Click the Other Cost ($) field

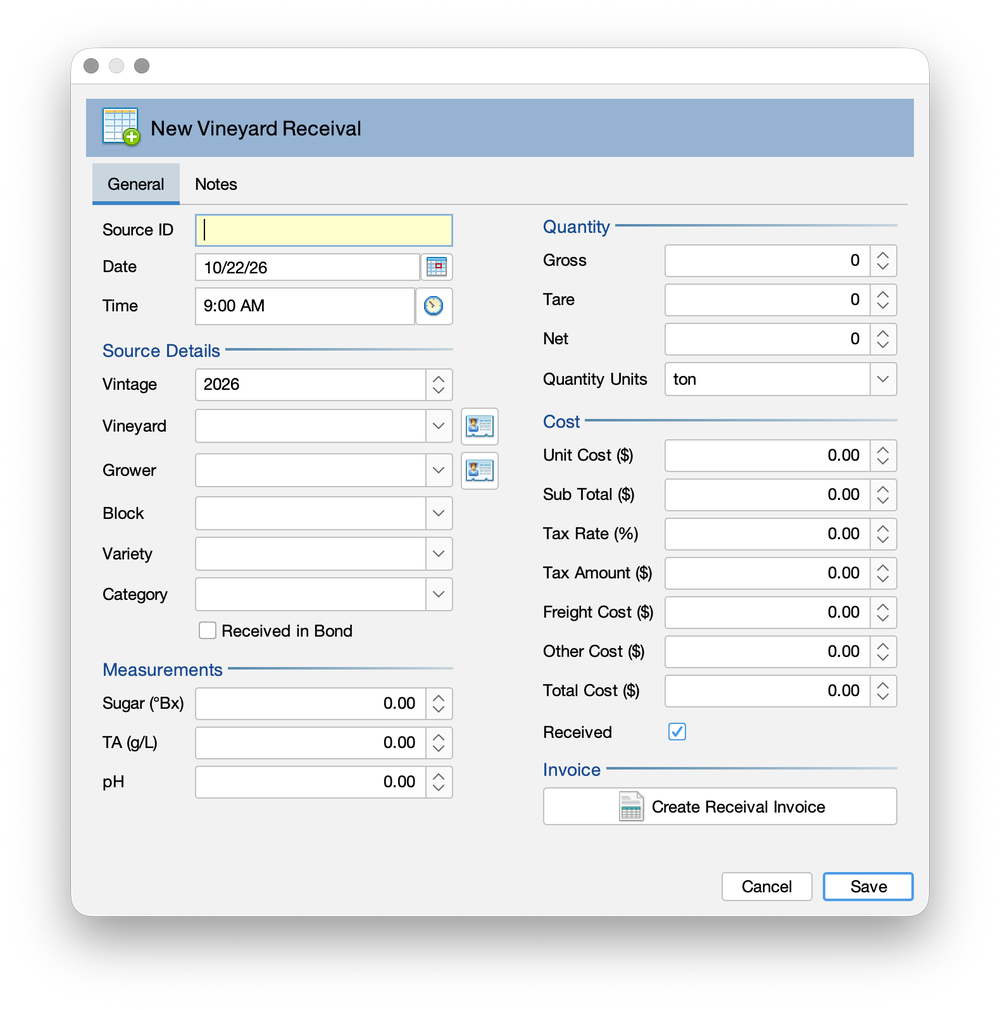pyautogui.click(x=767, y=653)
